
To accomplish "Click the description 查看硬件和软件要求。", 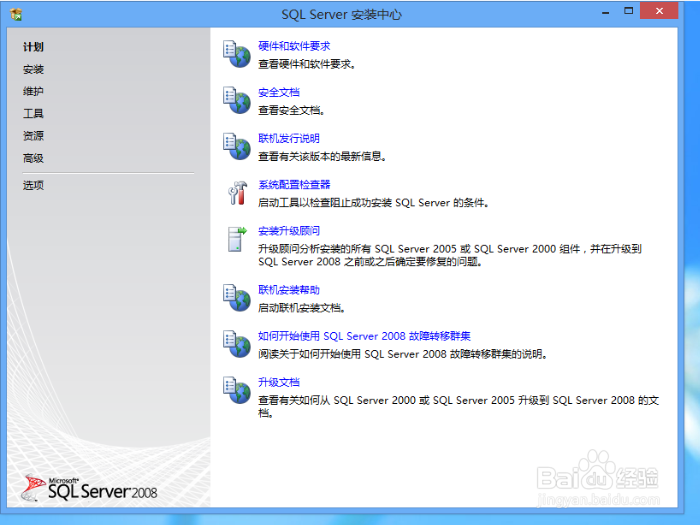I will pos(307,64).
